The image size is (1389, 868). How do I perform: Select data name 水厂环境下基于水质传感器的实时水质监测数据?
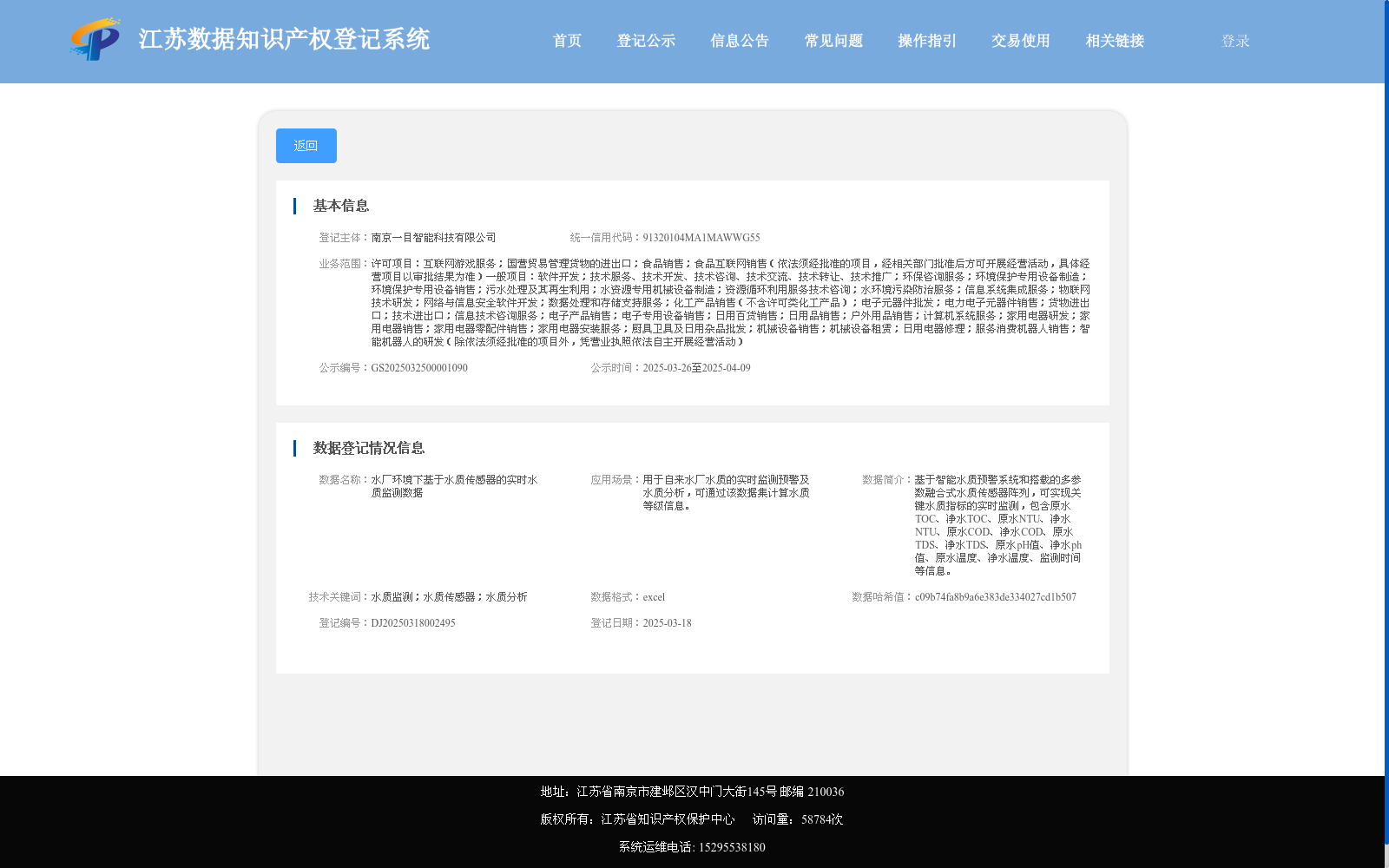455,486
